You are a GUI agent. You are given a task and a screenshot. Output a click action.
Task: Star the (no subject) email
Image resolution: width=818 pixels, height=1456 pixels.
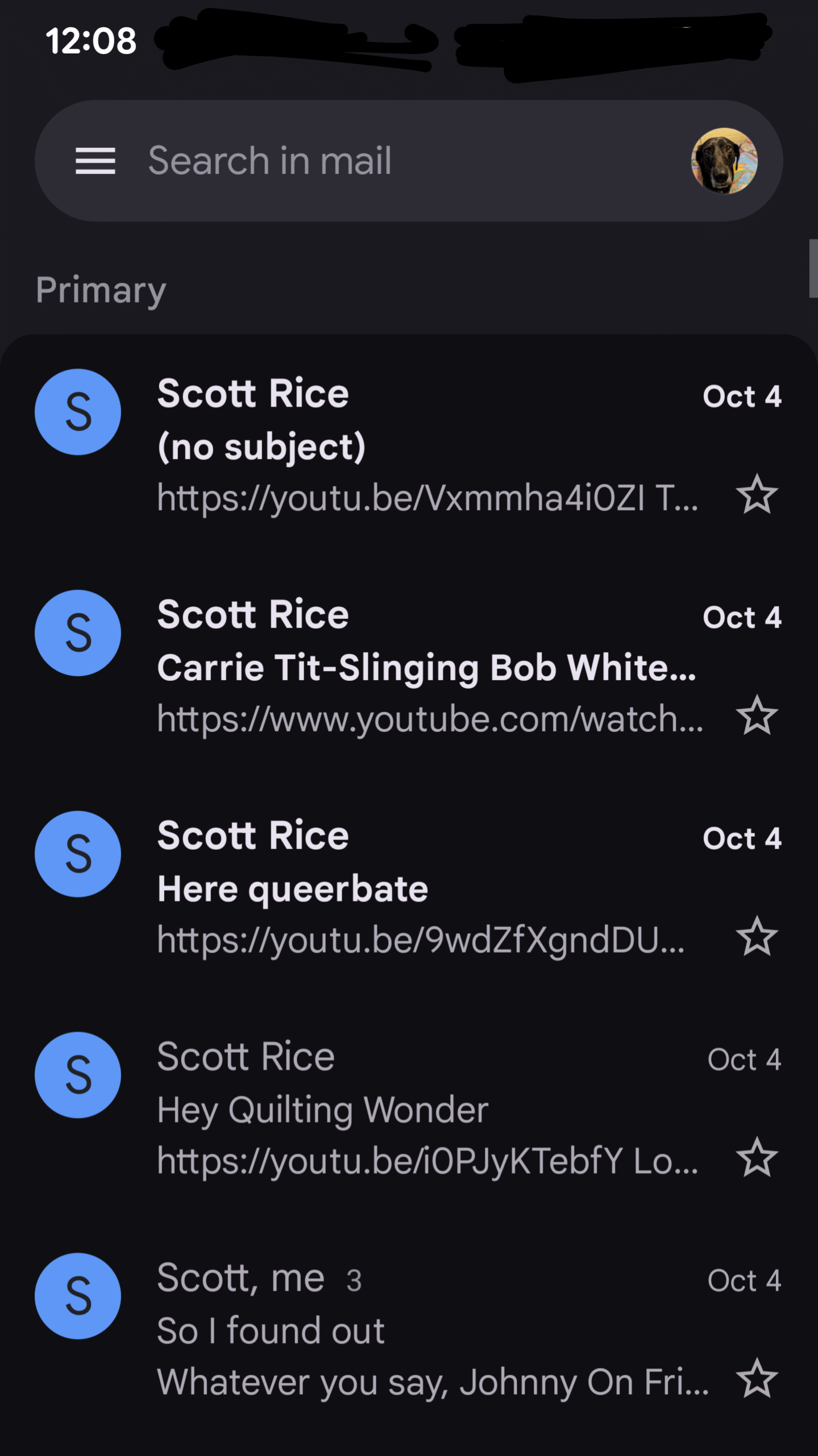(757, 495)
